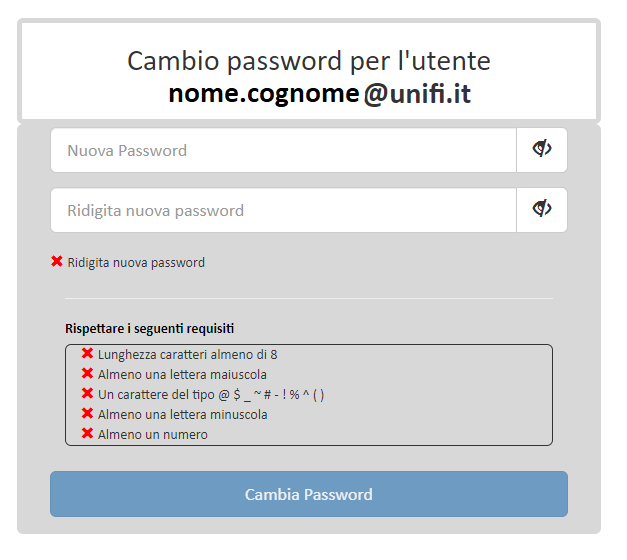
Task: Click red X for special character requirement
Action: pos(87,394)
